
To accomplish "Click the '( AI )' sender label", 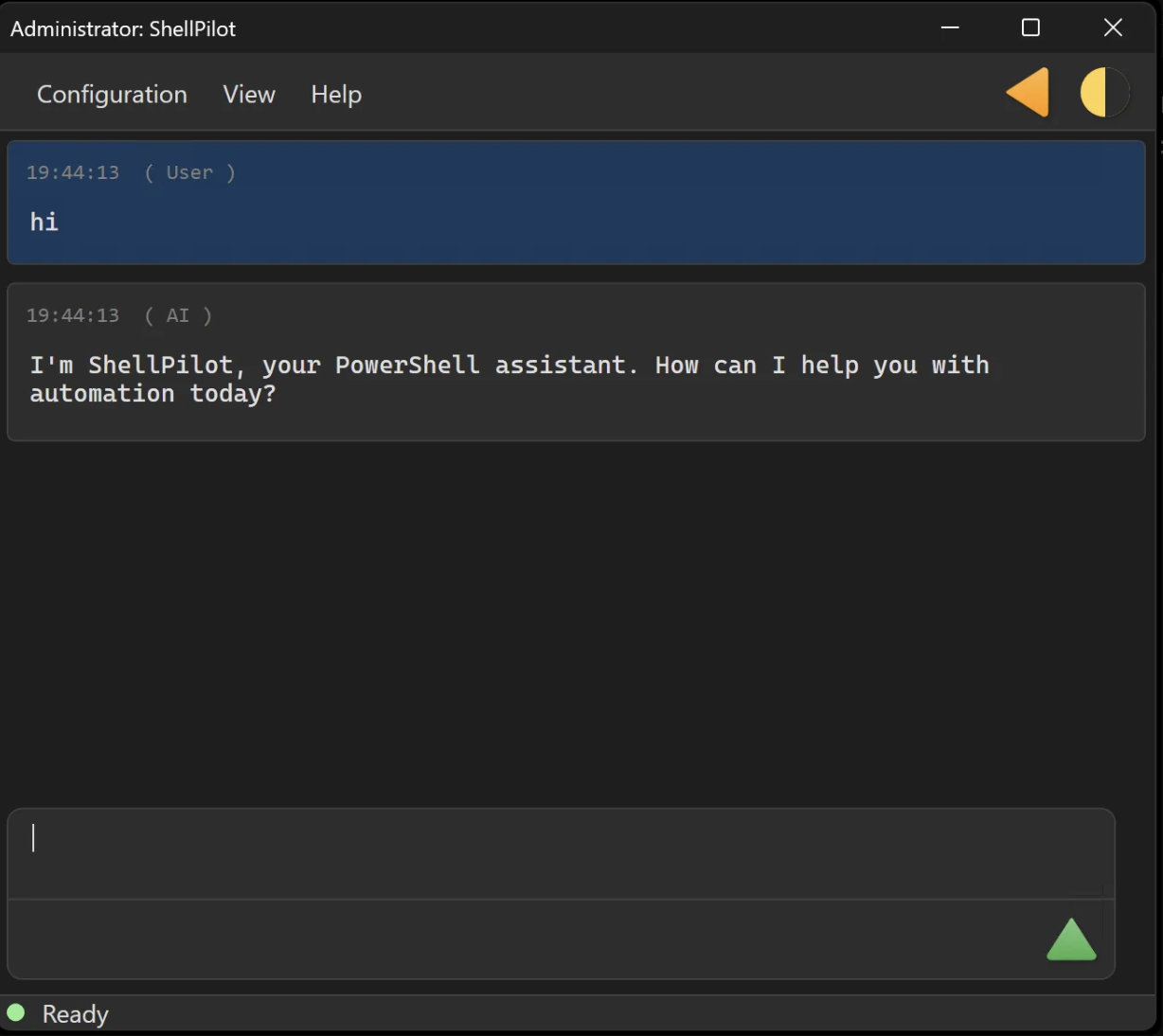I will (x=178, y=315).
